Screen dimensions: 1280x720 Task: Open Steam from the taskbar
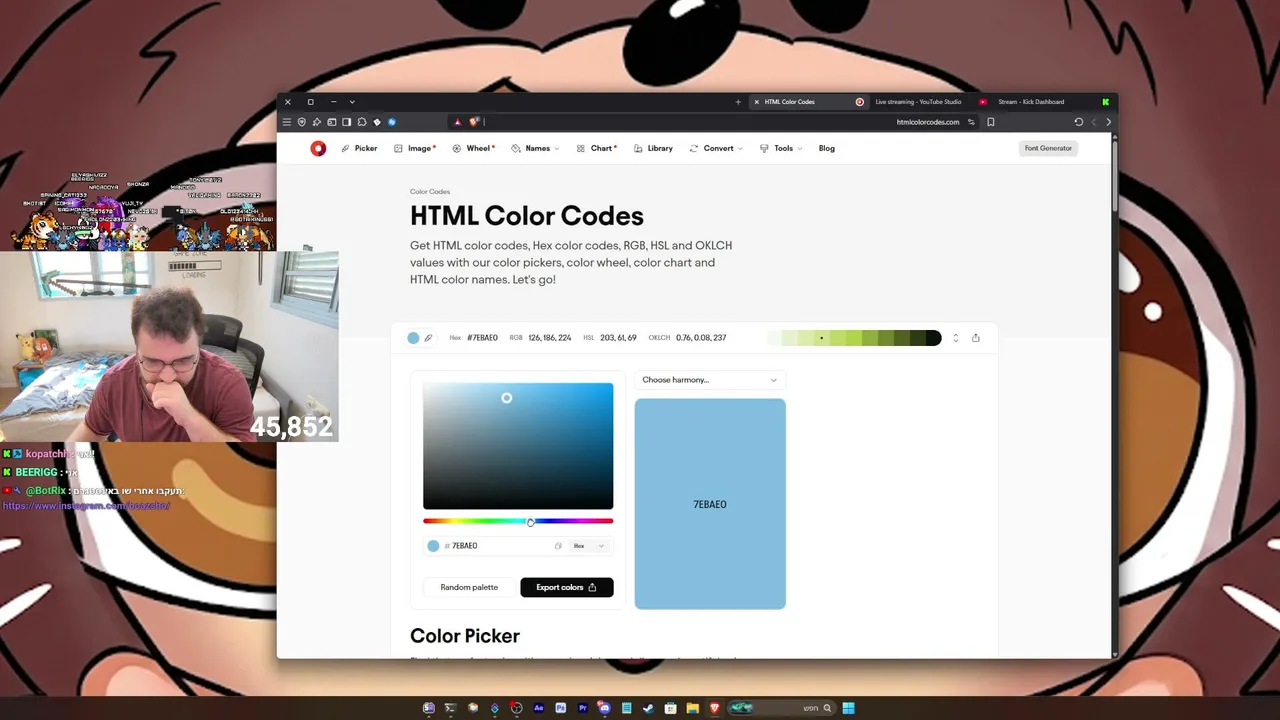click(x=648, y=708)
